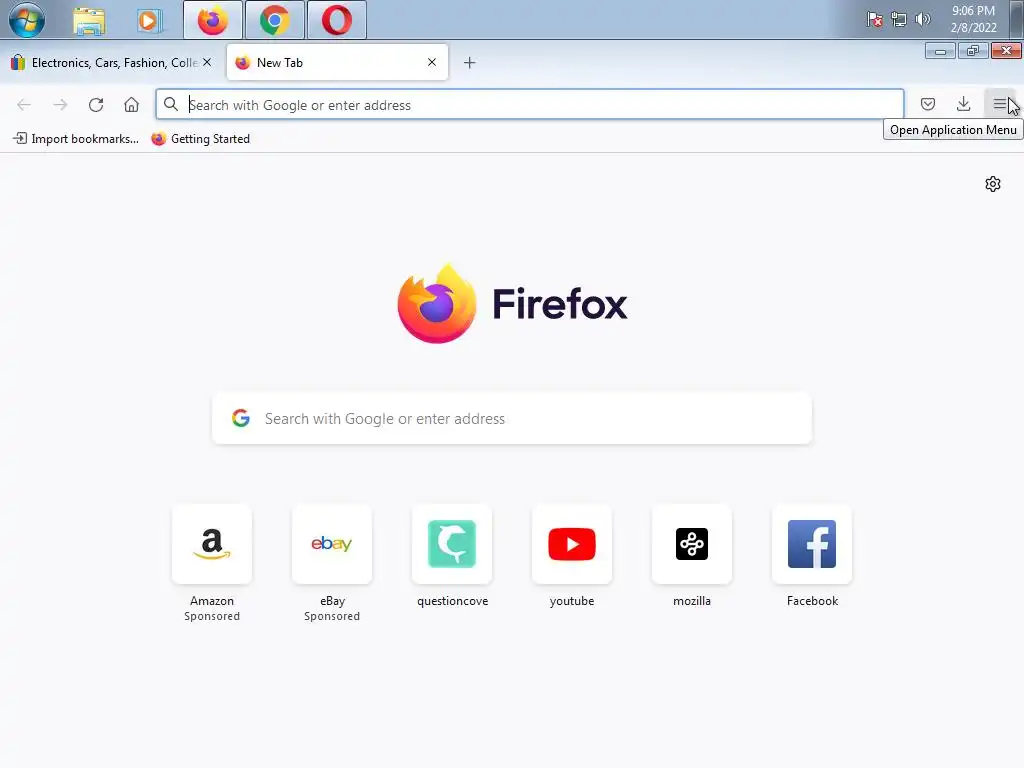Launch Windows Media Player from taskbar
This screenshot has width=1024, height=768.
click(x=150, y=21)
